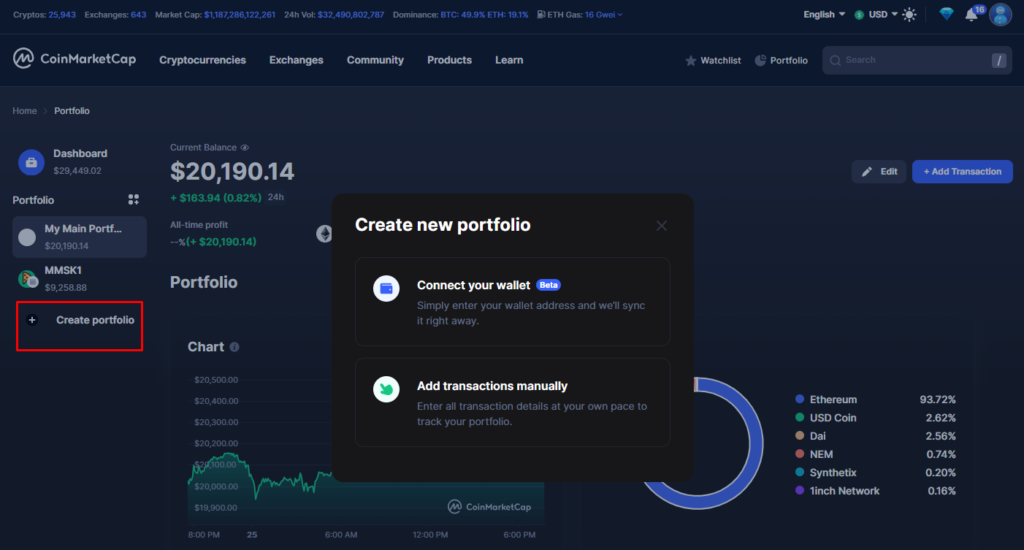Image resolution: width=1024 pixels, height=550 pixels.
Task: Click the 24h change badge
Action: [276, 197]
